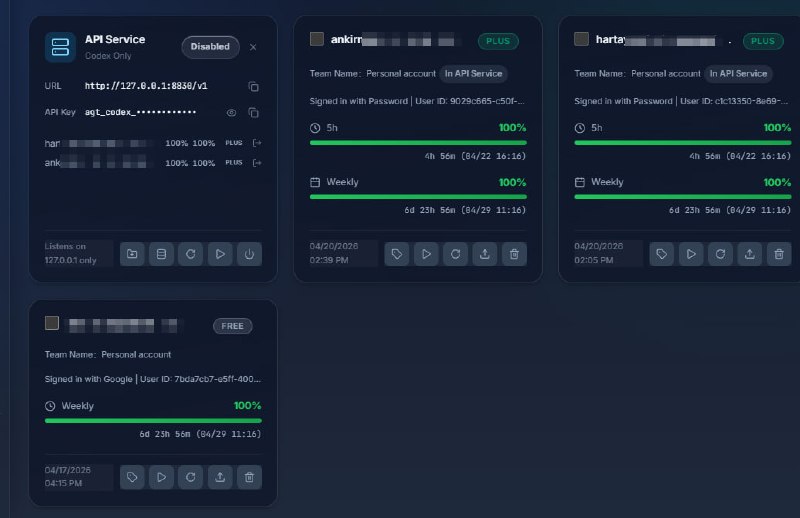
Task: Refresh the FREE account usage
Action: 190,477
